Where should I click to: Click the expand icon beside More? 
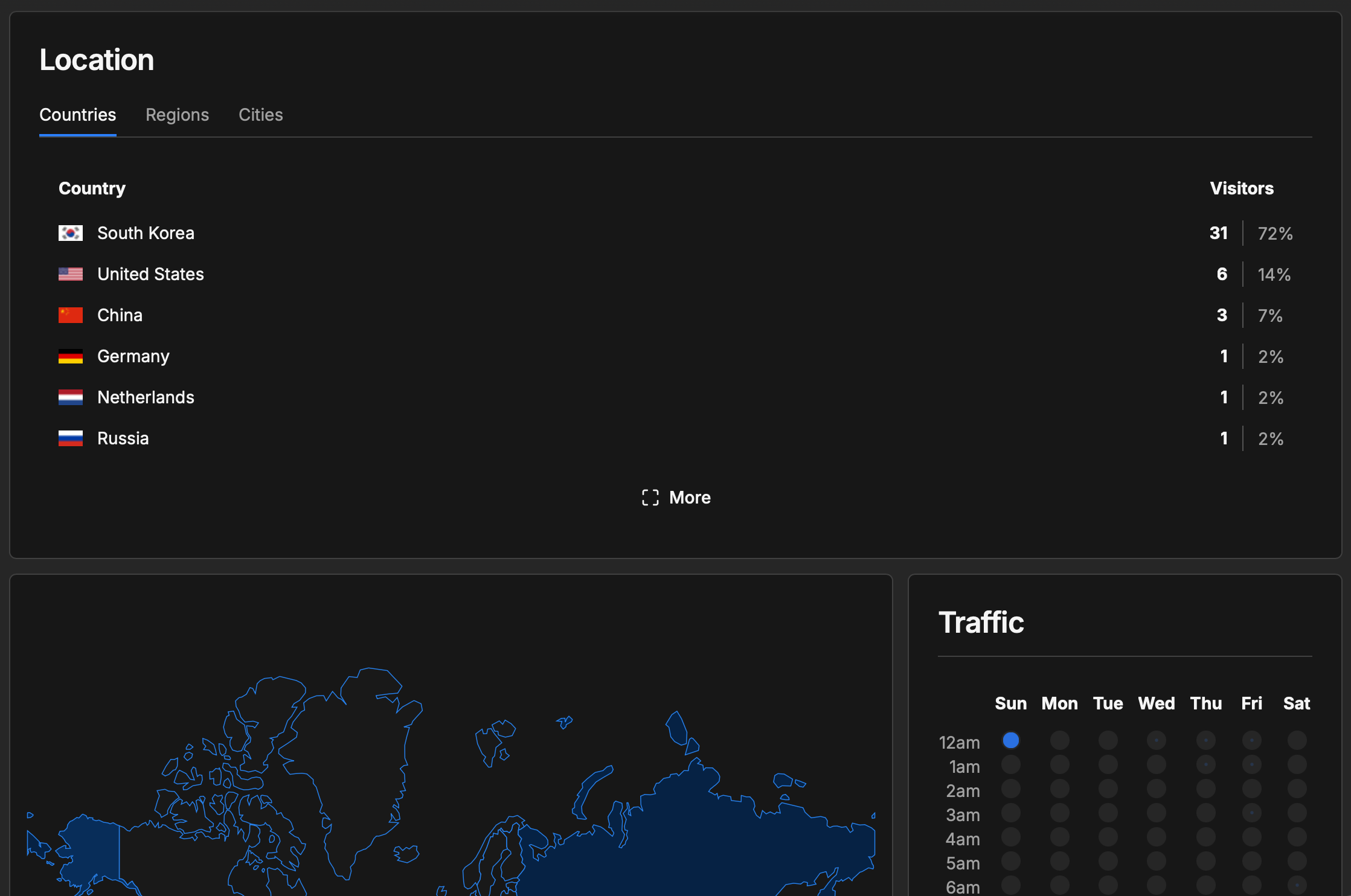(650, 498)
